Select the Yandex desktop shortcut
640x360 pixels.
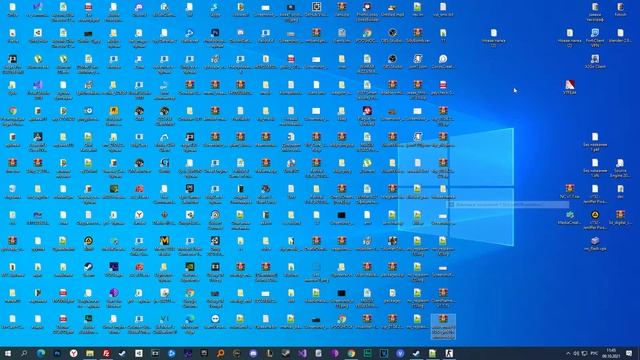(x=139, y=218)
